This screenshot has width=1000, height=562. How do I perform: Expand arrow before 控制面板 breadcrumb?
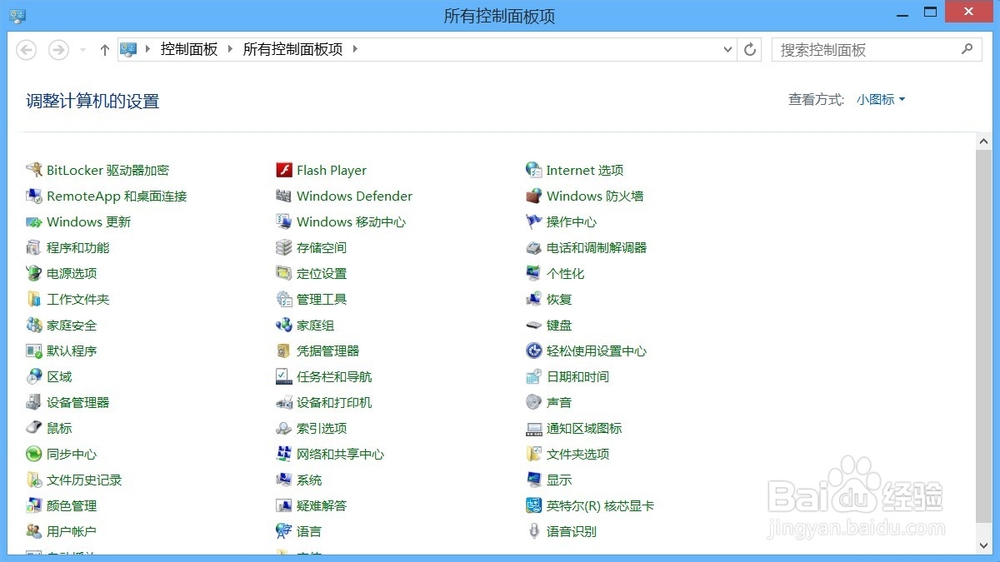(x=147, y=49)
